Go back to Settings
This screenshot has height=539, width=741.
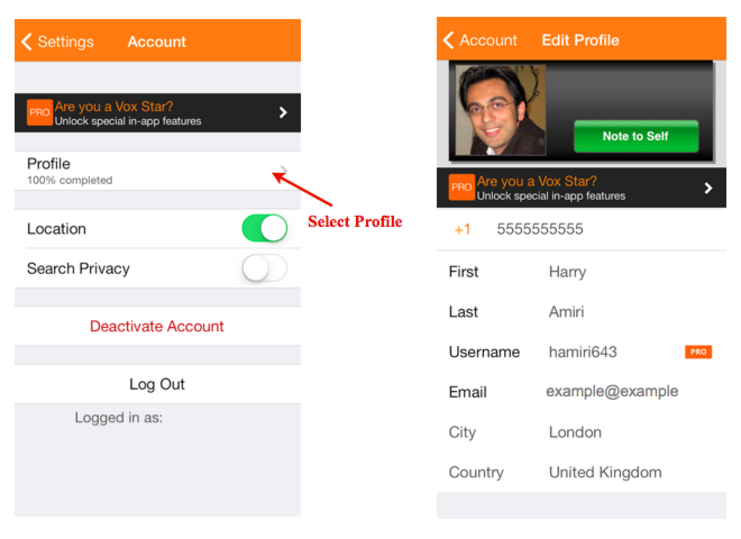pyautogui.click(x=57, y=42)
